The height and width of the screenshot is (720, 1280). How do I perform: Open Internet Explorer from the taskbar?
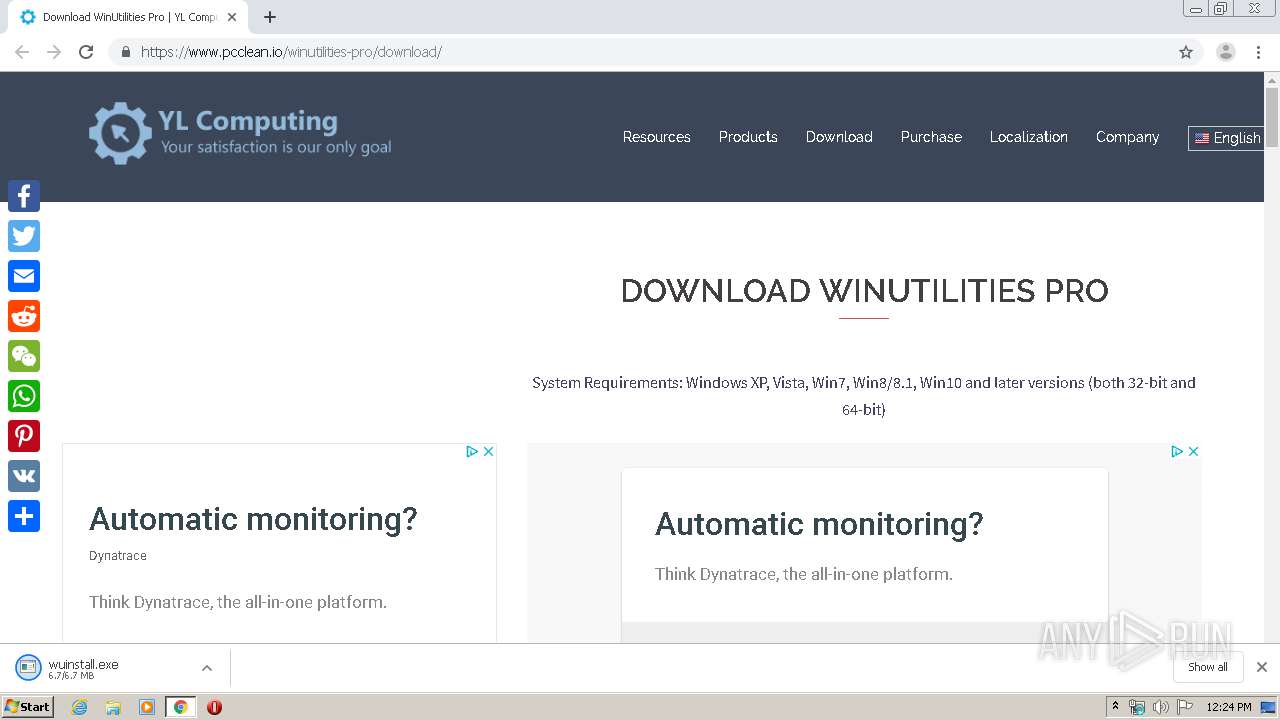click(79, 707)
